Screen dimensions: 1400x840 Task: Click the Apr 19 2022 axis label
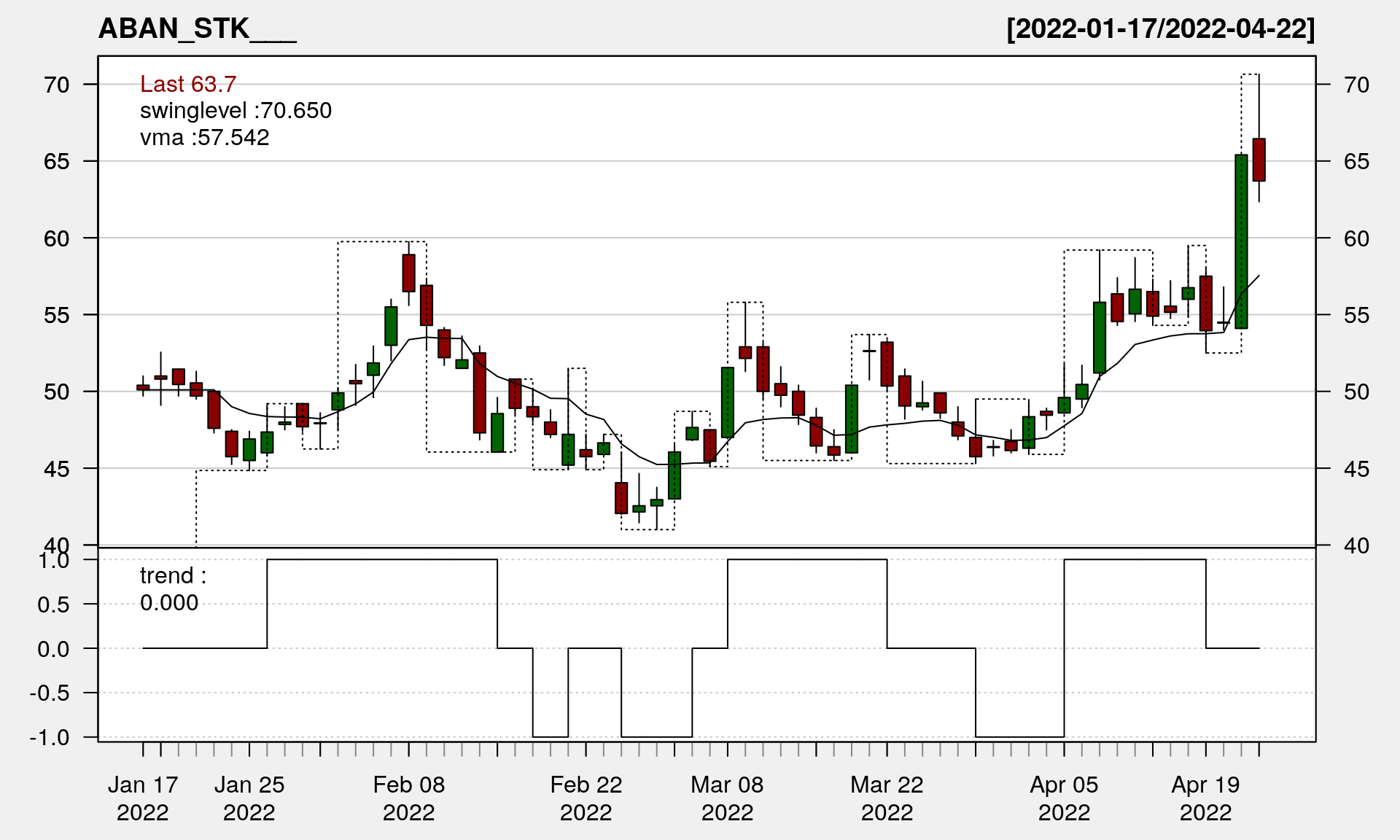(x=1205, y=798)
